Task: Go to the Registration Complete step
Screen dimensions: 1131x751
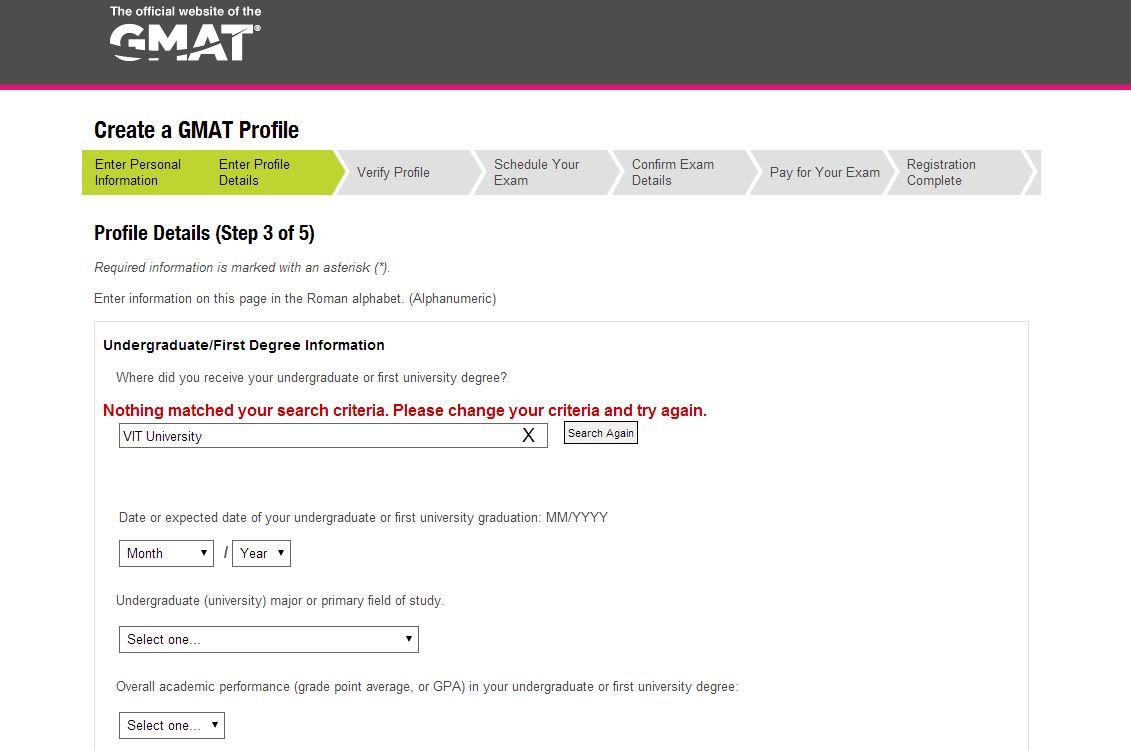Action: (941, 172)
